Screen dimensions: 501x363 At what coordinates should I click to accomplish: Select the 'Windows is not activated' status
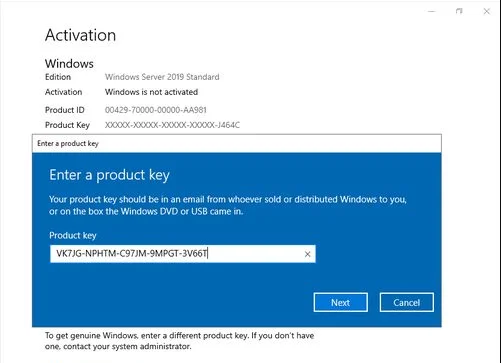[x=151, y=92]
